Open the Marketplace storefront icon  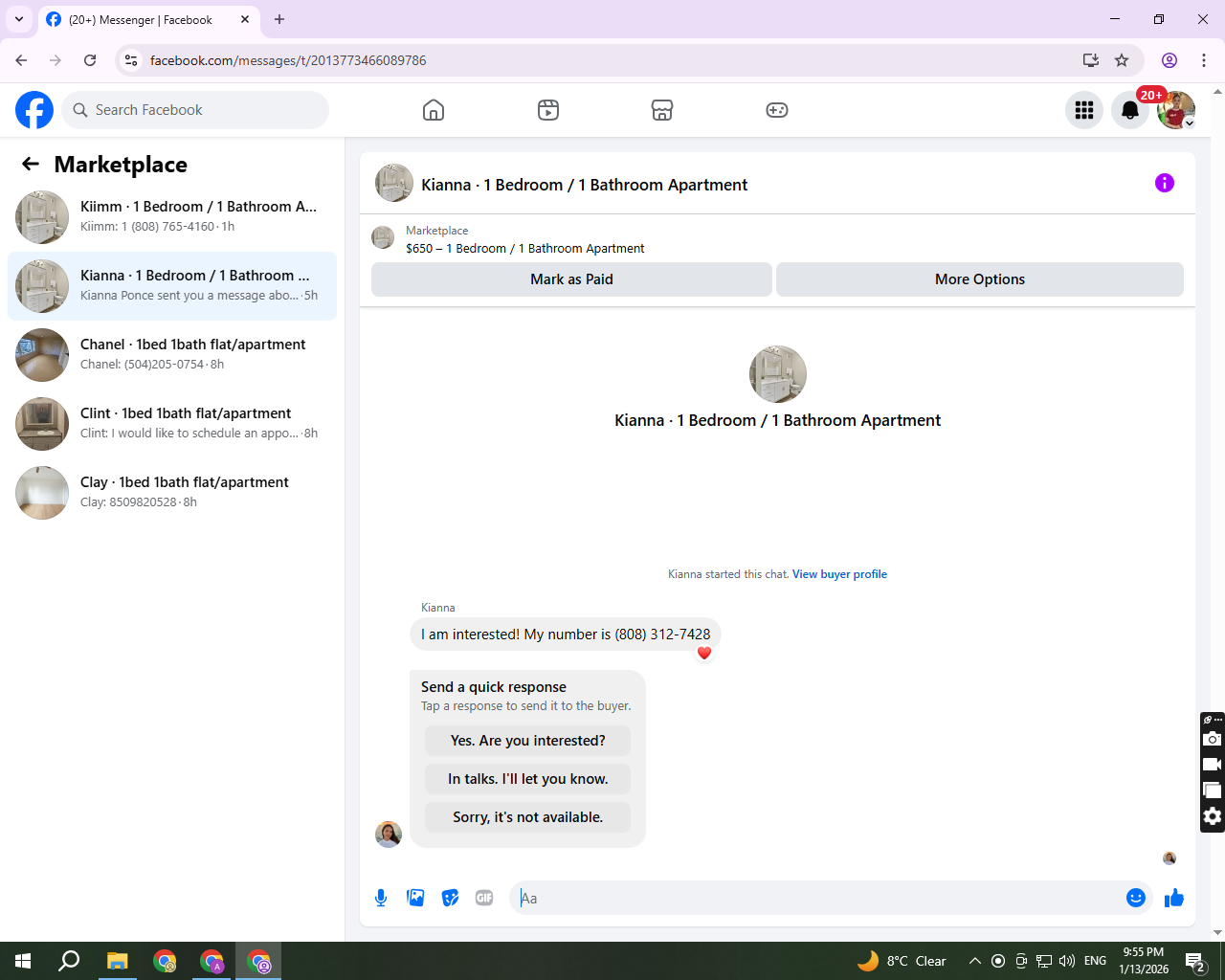(662, 110)
